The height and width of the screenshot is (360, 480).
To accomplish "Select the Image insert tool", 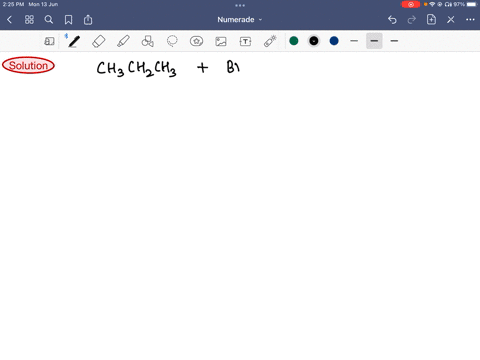I will (x=221, y=41).
